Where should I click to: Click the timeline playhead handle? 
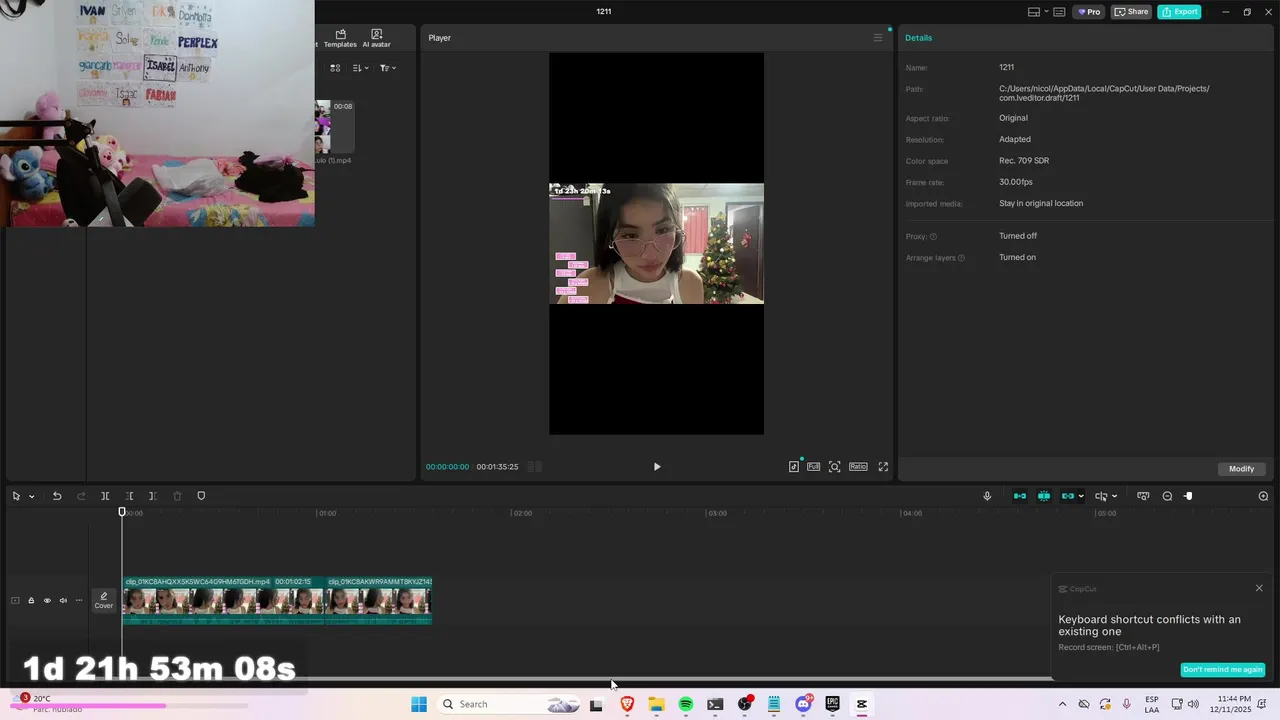click(x=122, y=512)
